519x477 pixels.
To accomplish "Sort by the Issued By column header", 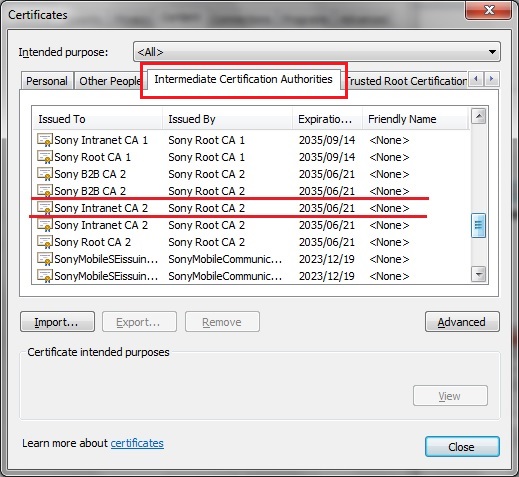I will tap(228, 119).
